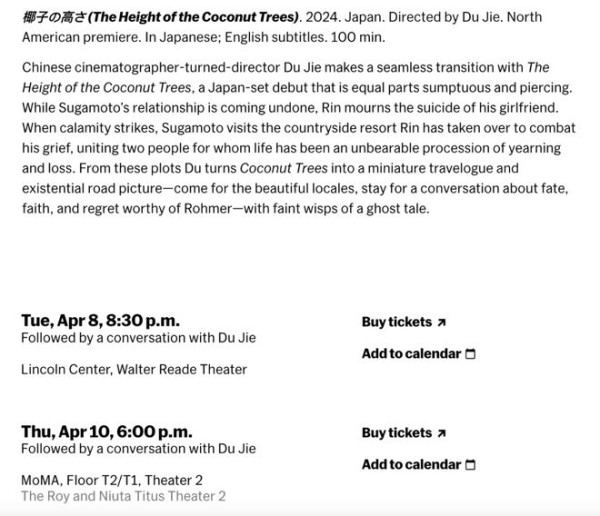Click the calendar icon for the Apr 8 screening
This screenshot has height=516, width=600.
[x=471, y=354]
